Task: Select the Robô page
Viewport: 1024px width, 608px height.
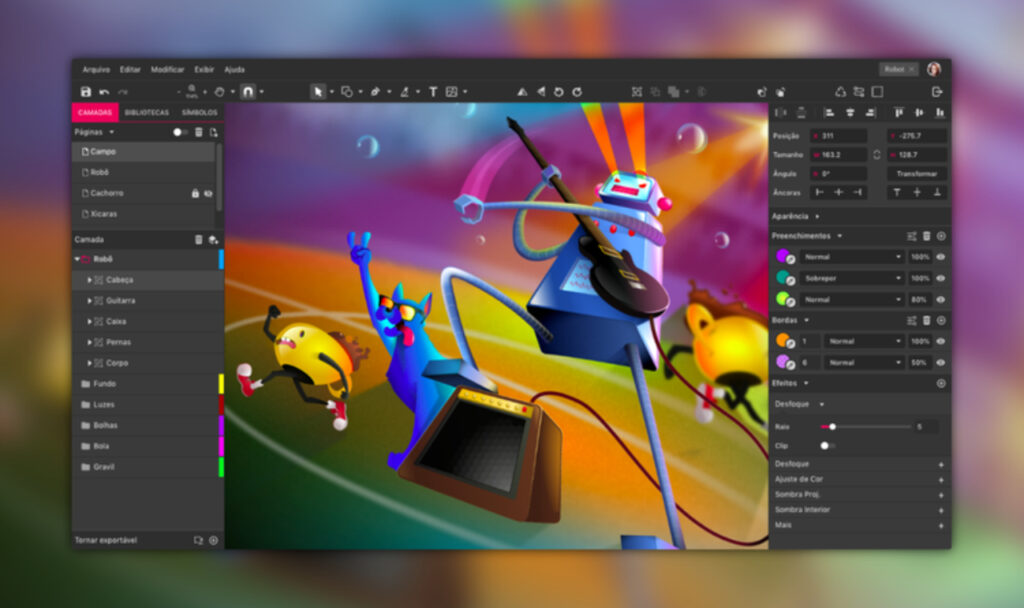Action: click(143, 172)
